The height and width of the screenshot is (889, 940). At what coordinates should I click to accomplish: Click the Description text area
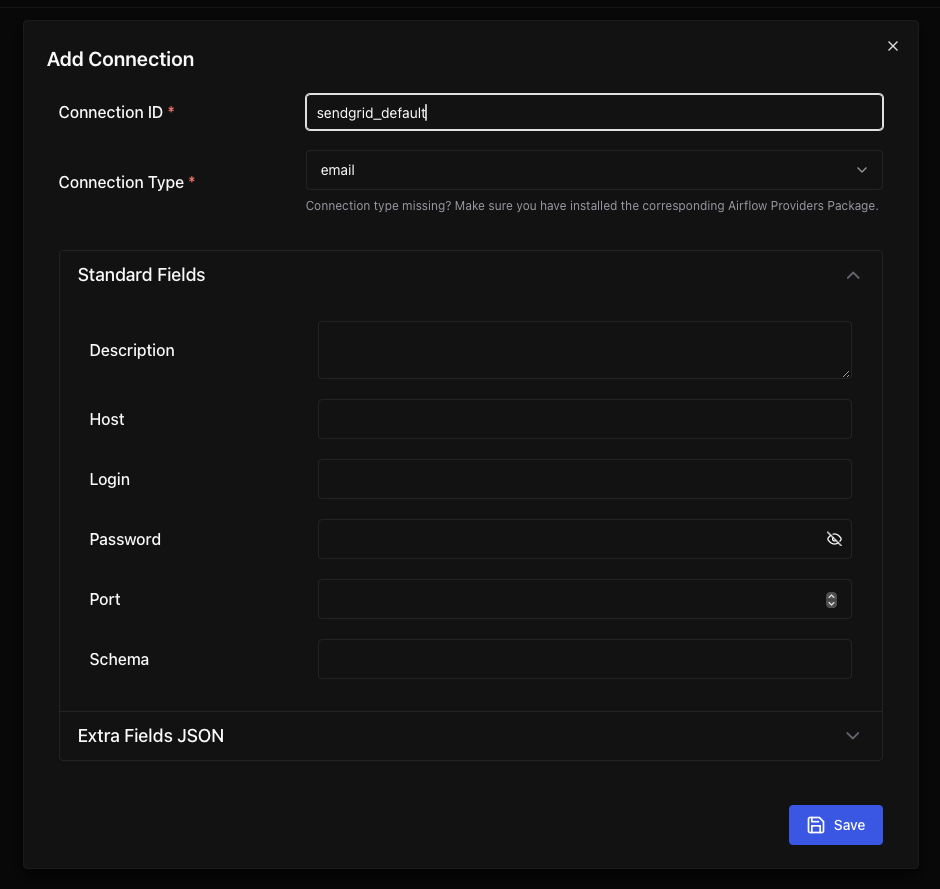pyautogui.click(x=584, y=349)
